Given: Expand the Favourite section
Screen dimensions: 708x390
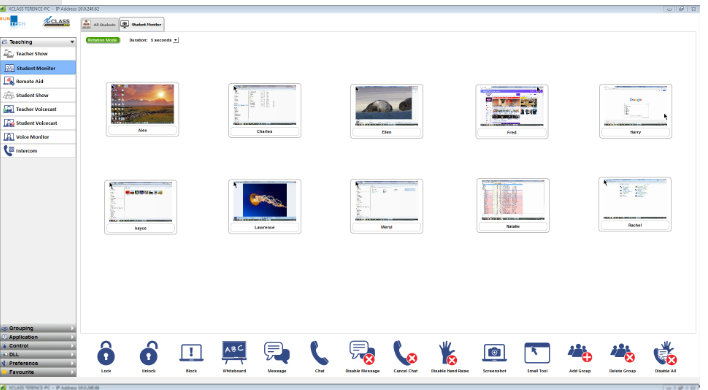Looking at the screenshot, I should click(38, 372).
